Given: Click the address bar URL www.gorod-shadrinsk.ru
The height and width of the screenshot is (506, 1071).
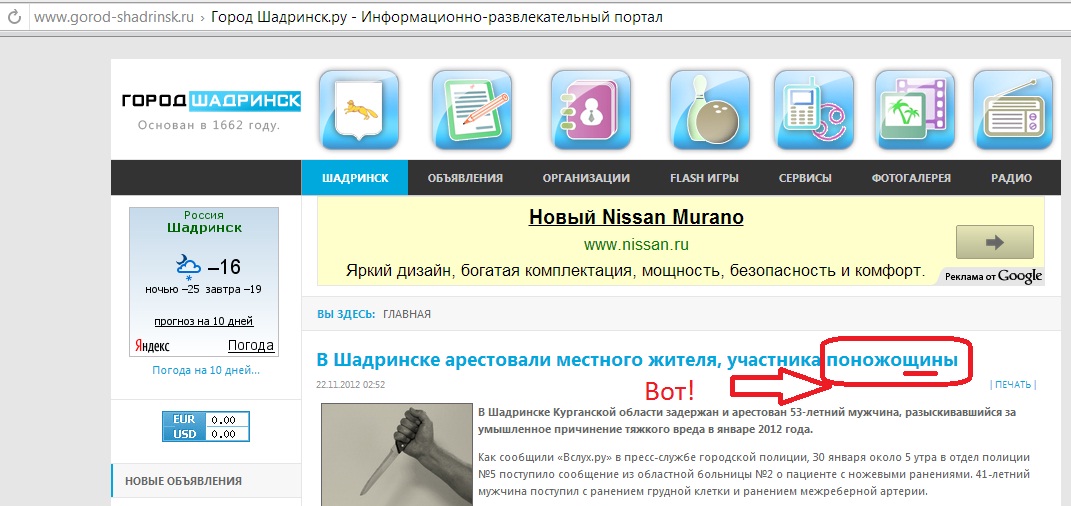Looking at the screenshot, I should pos(113,17).
